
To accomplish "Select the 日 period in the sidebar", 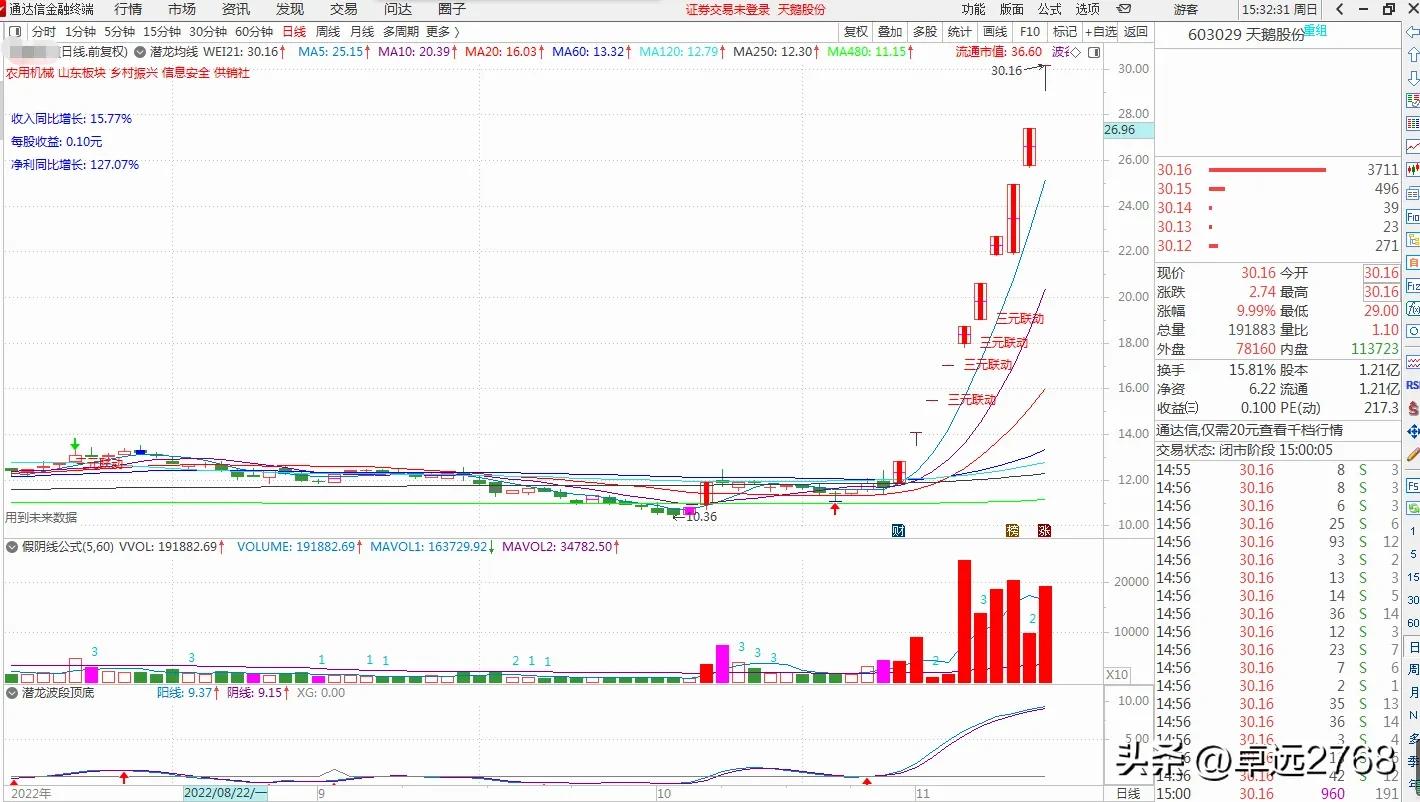I will point(1413,647).
